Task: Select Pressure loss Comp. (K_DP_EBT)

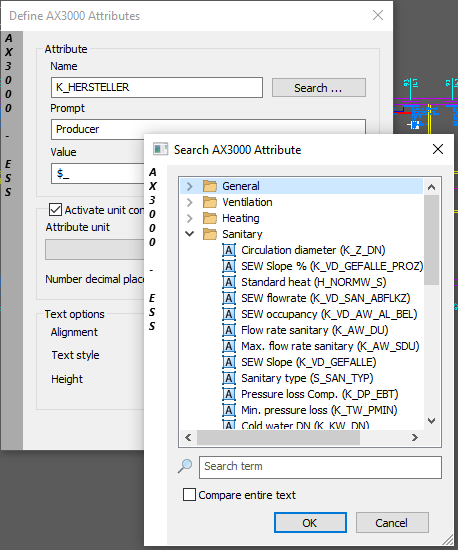Action: [x=319, y=394]
